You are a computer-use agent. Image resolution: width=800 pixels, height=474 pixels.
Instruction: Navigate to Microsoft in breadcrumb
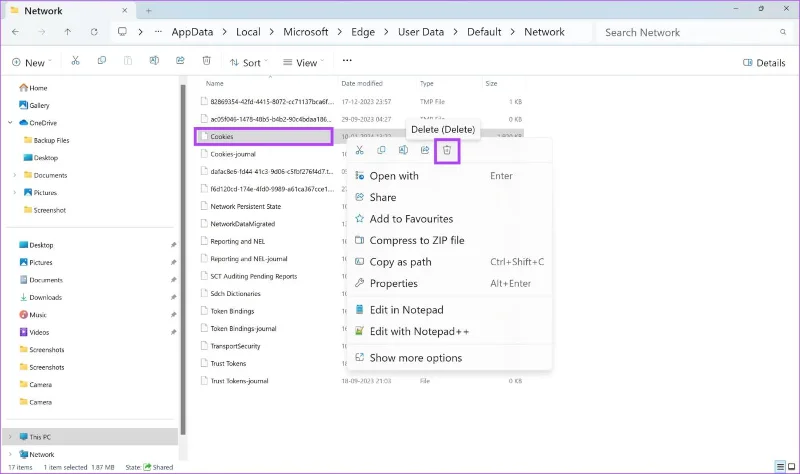(x=306, y=32)
